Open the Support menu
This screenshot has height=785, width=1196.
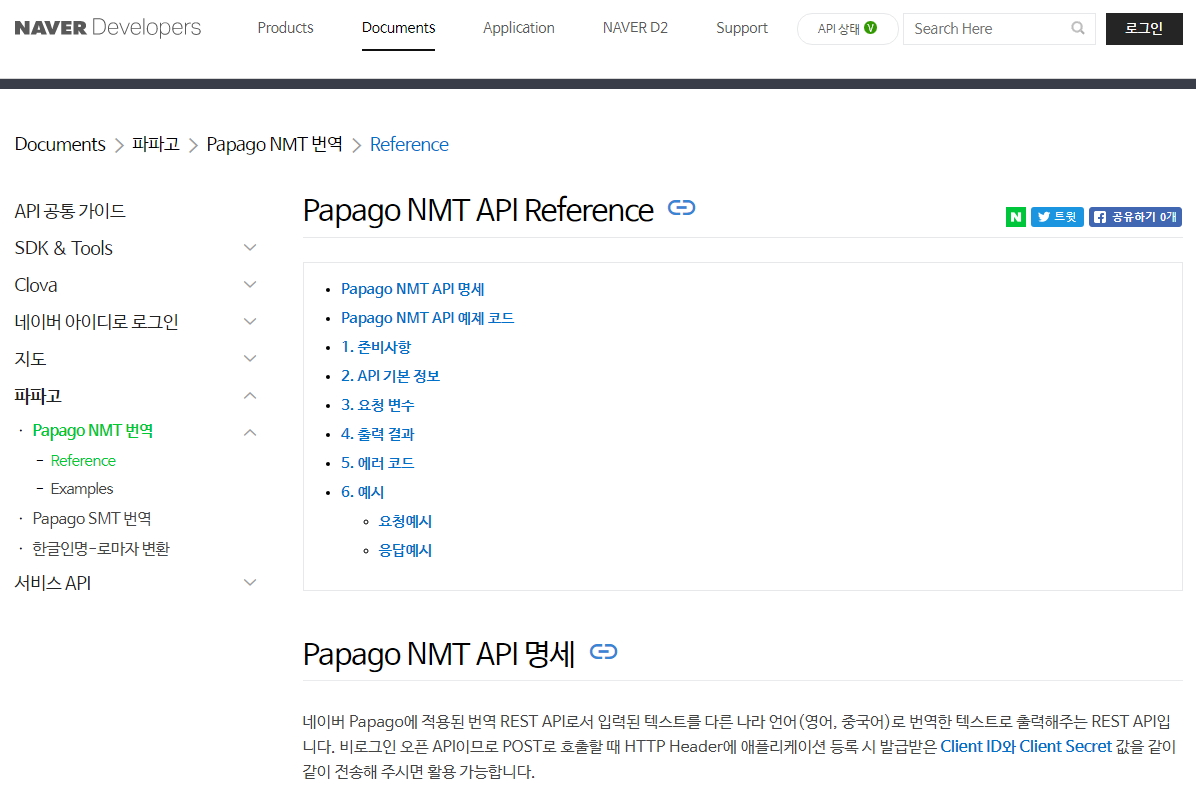741,28
